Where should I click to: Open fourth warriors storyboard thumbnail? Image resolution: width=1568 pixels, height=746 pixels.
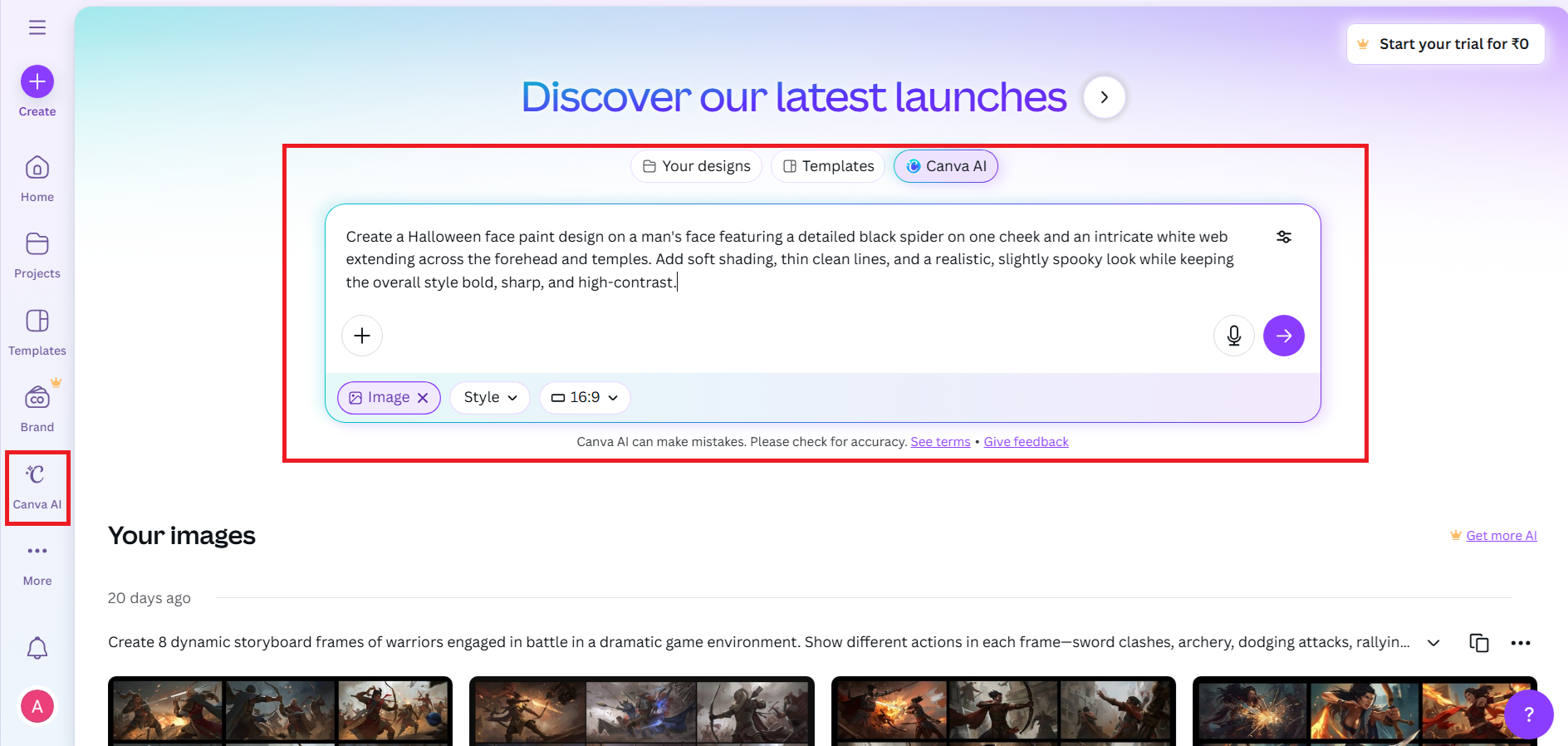(x=1365, y=711)
